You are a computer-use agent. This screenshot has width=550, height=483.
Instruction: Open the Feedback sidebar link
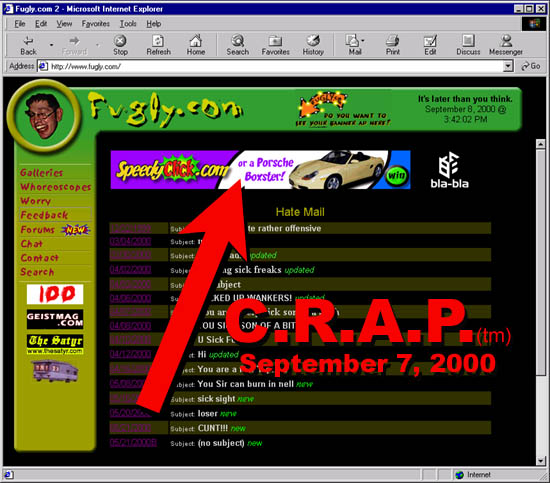point(44,215)
